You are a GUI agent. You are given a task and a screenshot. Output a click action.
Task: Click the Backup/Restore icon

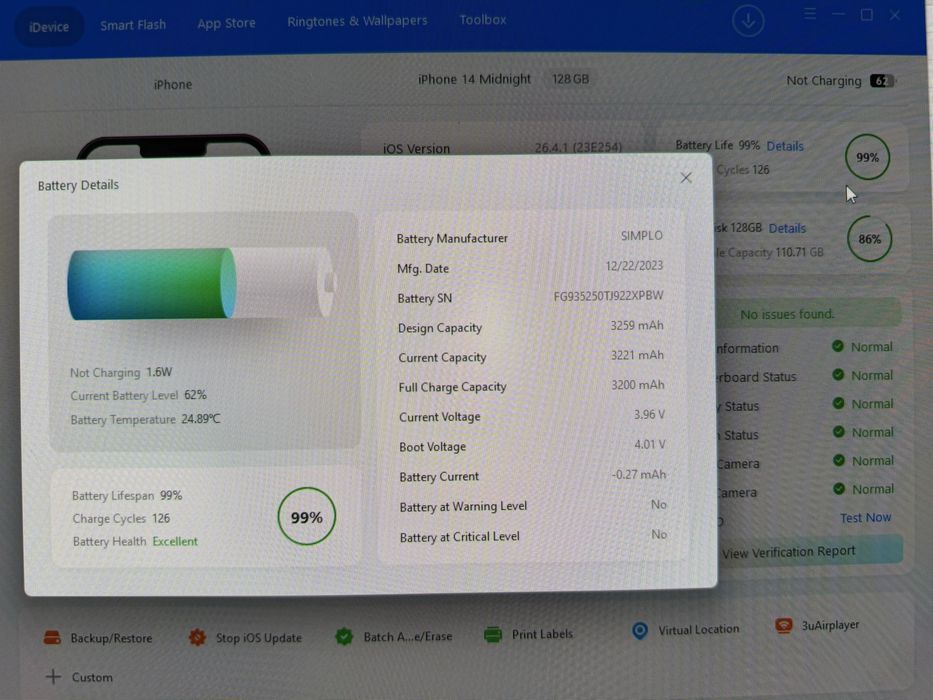[x=52, y=638]
